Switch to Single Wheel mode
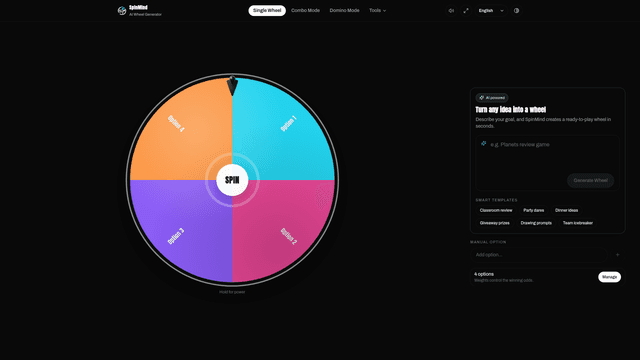 coord(267,11)
